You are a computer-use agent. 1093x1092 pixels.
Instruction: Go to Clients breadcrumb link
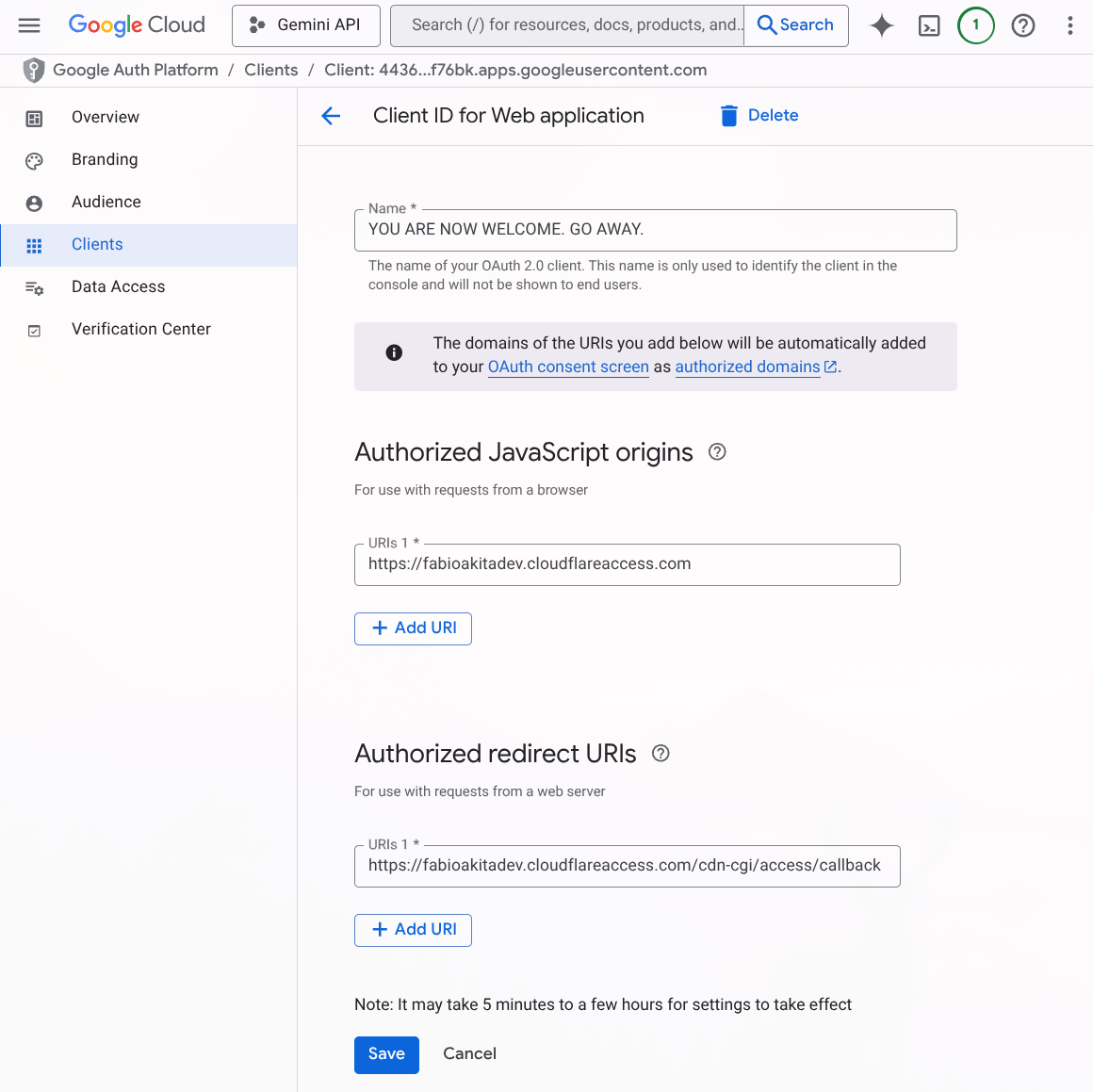271,71
